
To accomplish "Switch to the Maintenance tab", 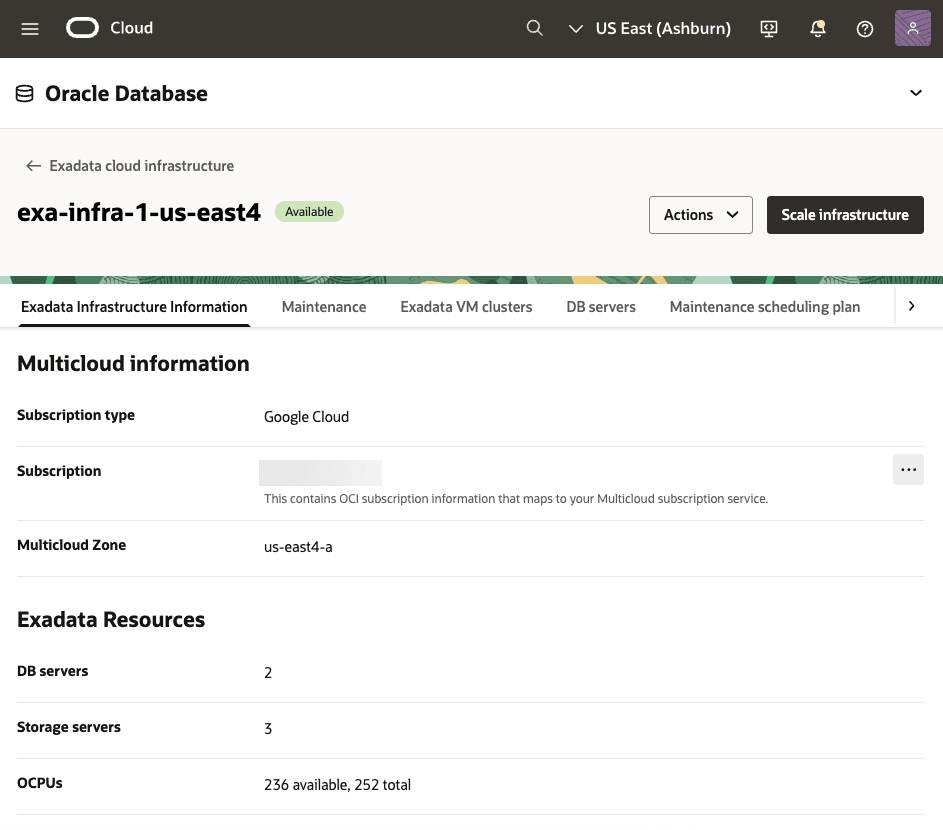I will pyautogui.click(x=323, y=307).
